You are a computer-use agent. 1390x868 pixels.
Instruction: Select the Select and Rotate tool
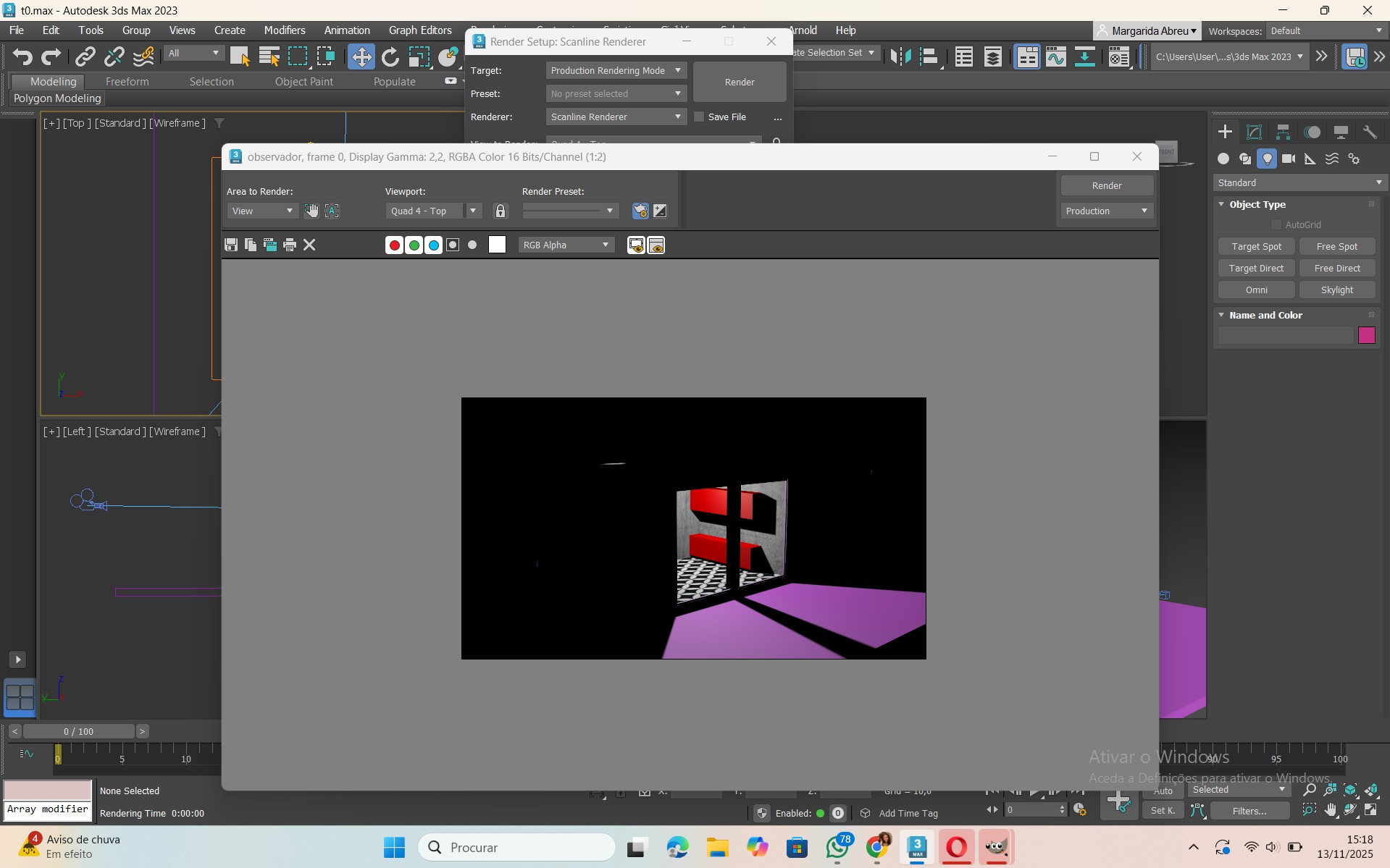tap(390, 56)
